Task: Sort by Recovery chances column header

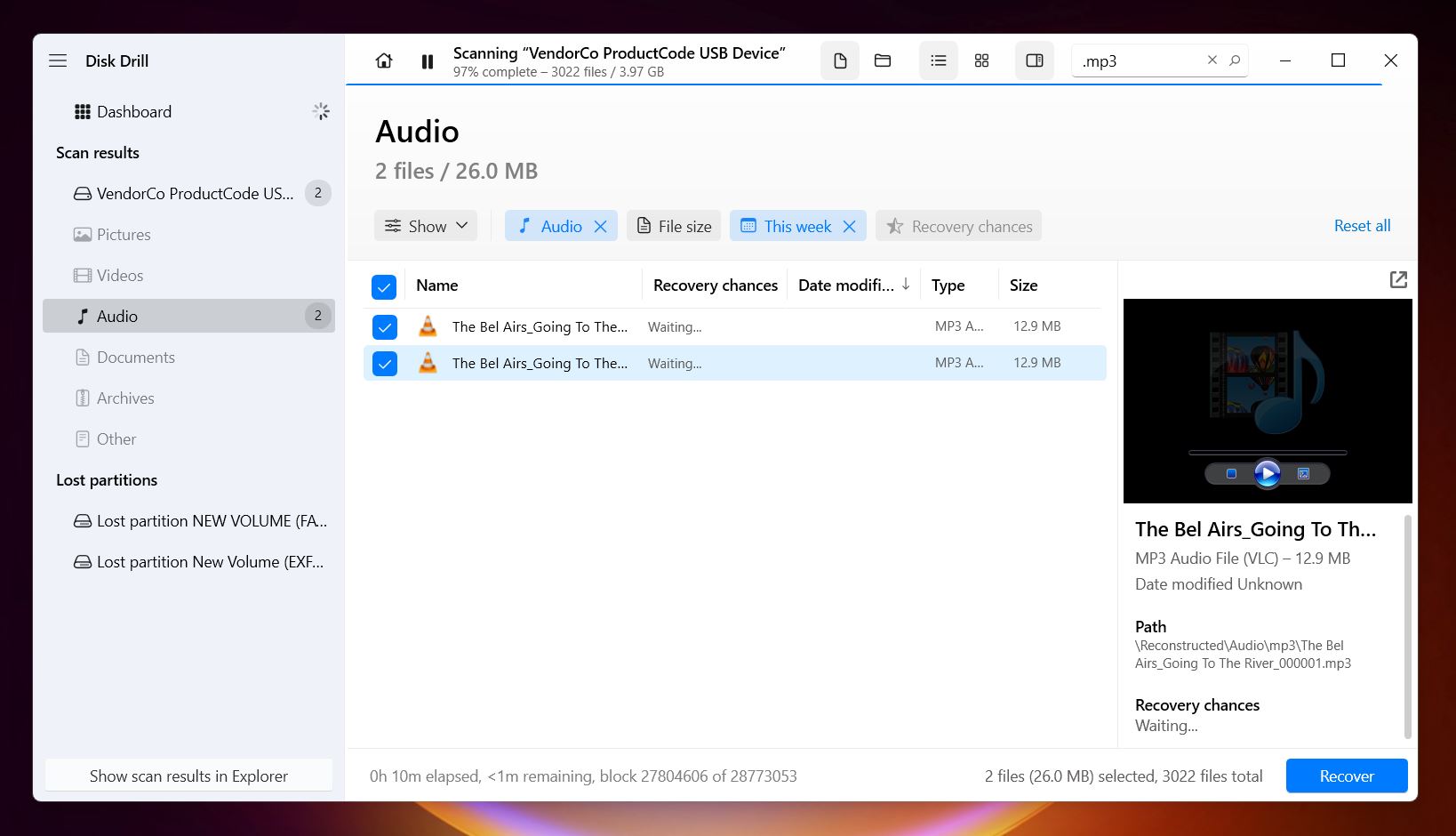Action: (x=716, y=285)
